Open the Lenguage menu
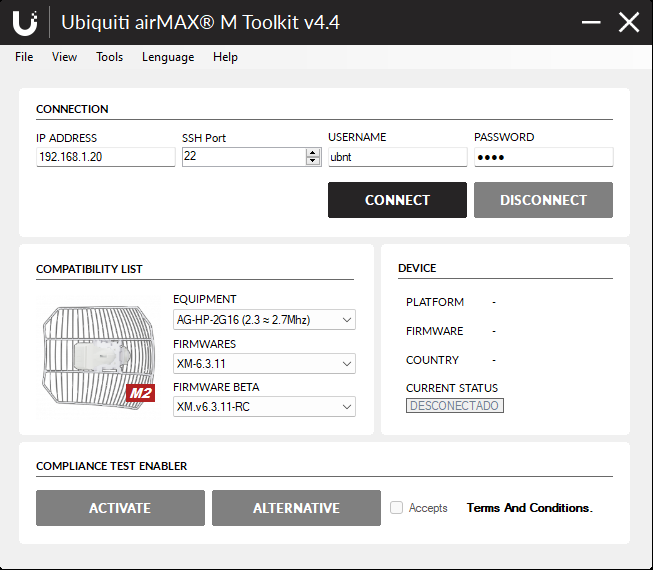The image size is (653, 570). tap(168, 57)
